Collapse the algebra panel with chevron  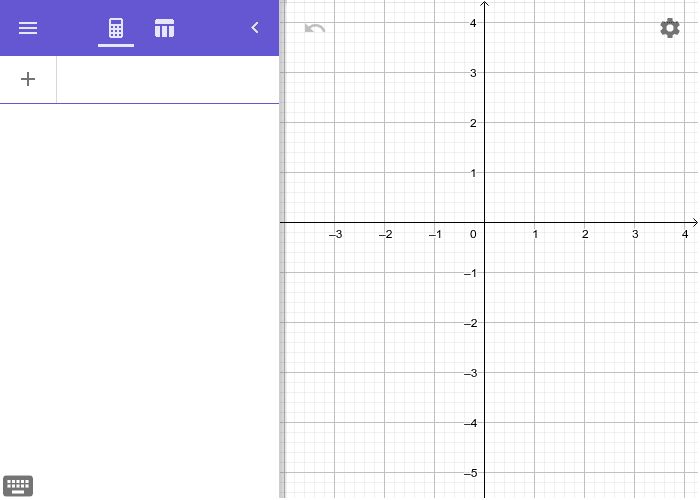255,28
